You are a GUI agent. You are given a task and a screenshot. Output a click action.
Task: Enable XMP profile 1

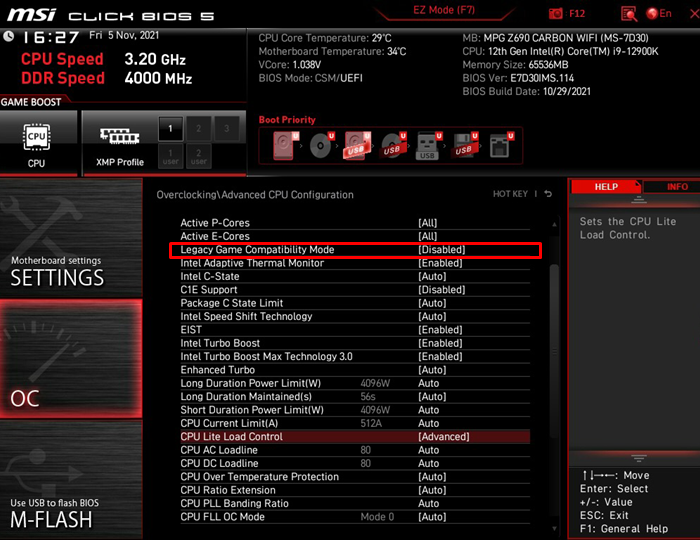click(170, 129)
